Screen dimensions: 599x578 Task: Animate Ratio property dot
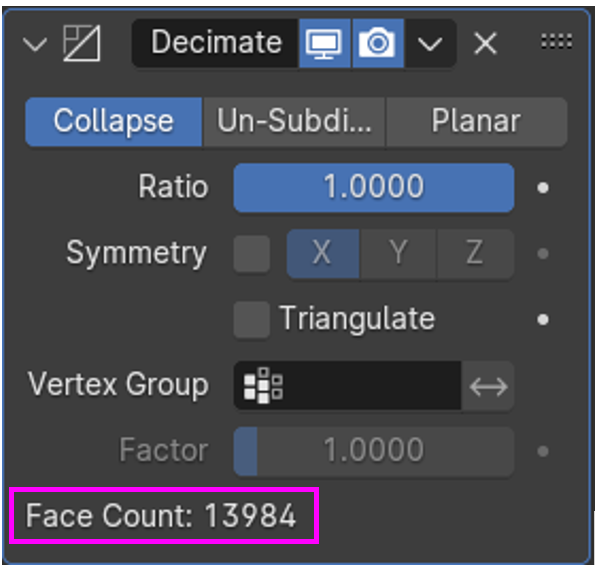click(x=543, y=188)
